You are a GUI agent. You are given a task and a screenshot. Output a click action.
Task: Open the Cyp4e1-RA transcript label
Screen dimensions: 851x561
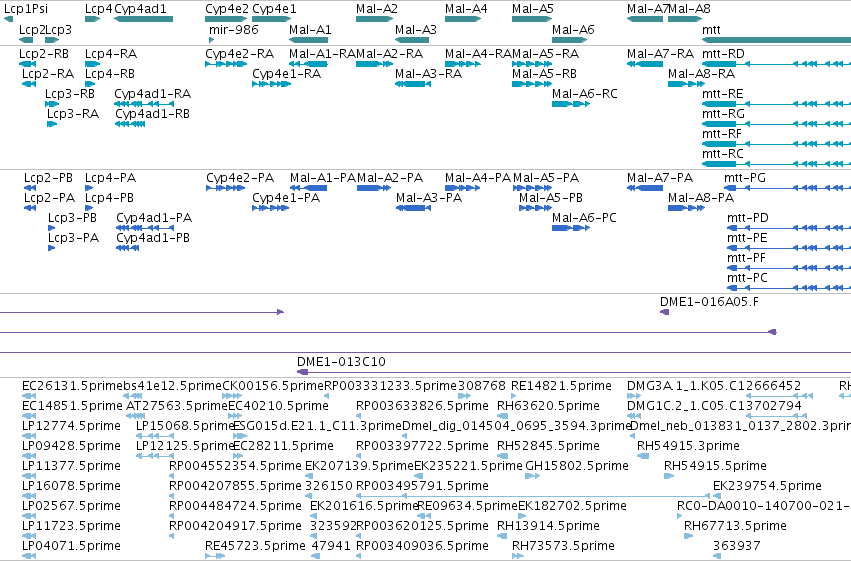point(287,74)
